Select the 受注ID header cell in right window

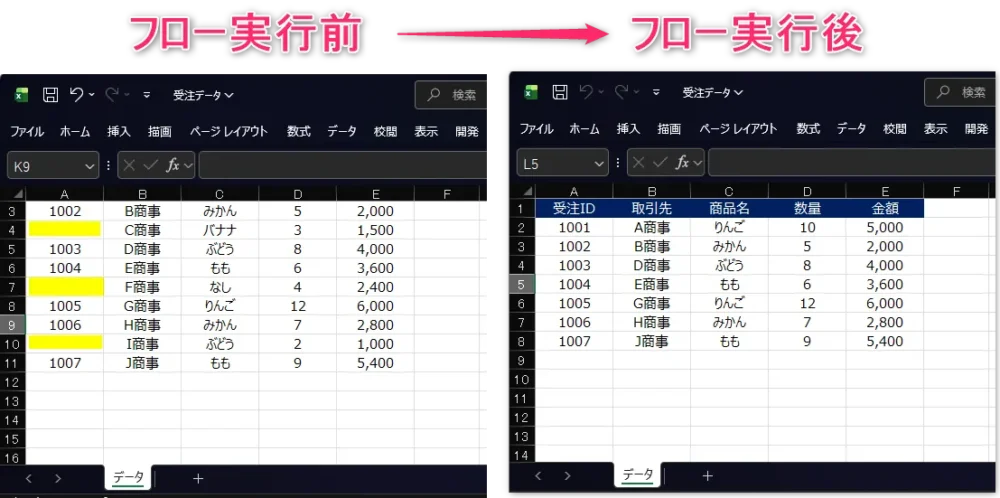point(574,209)
